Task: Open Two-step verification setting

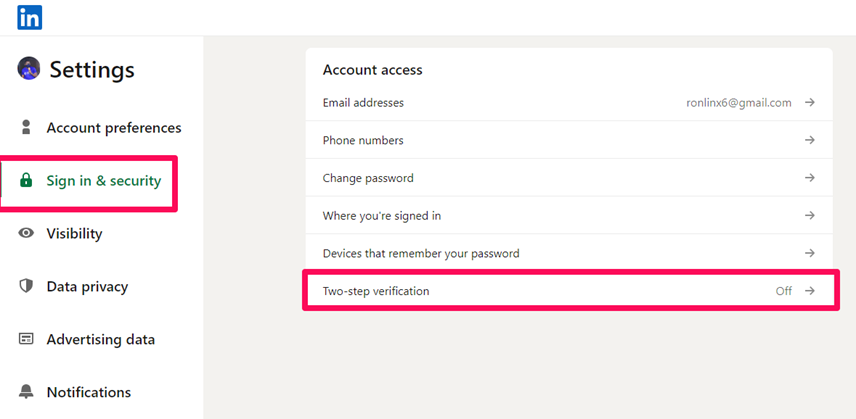Action: click(x=569, y=291)
